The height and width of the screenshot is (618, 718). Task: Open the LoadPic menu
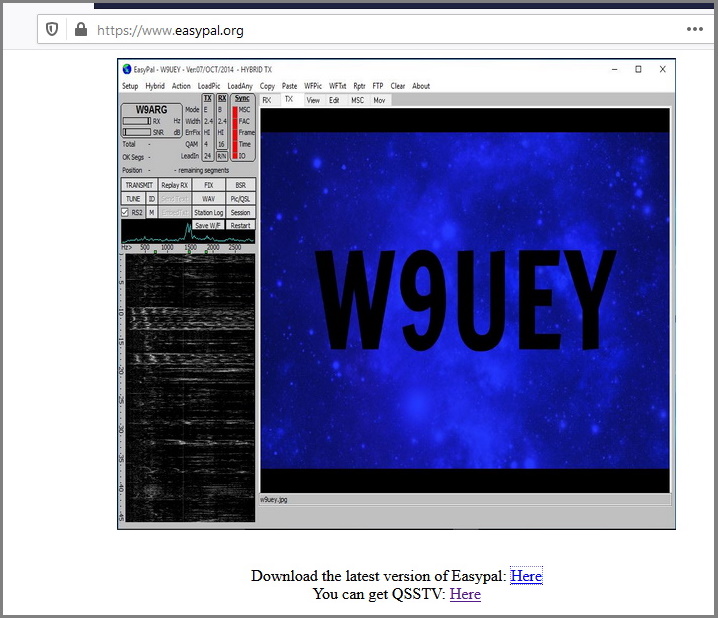tap(208, 86)
